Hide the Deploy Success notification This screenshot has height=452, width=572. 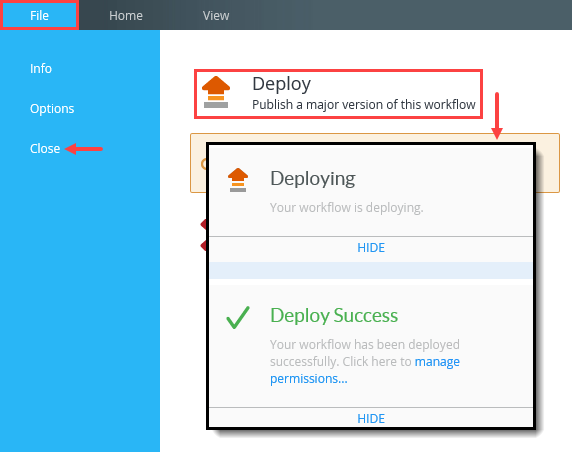371,418
